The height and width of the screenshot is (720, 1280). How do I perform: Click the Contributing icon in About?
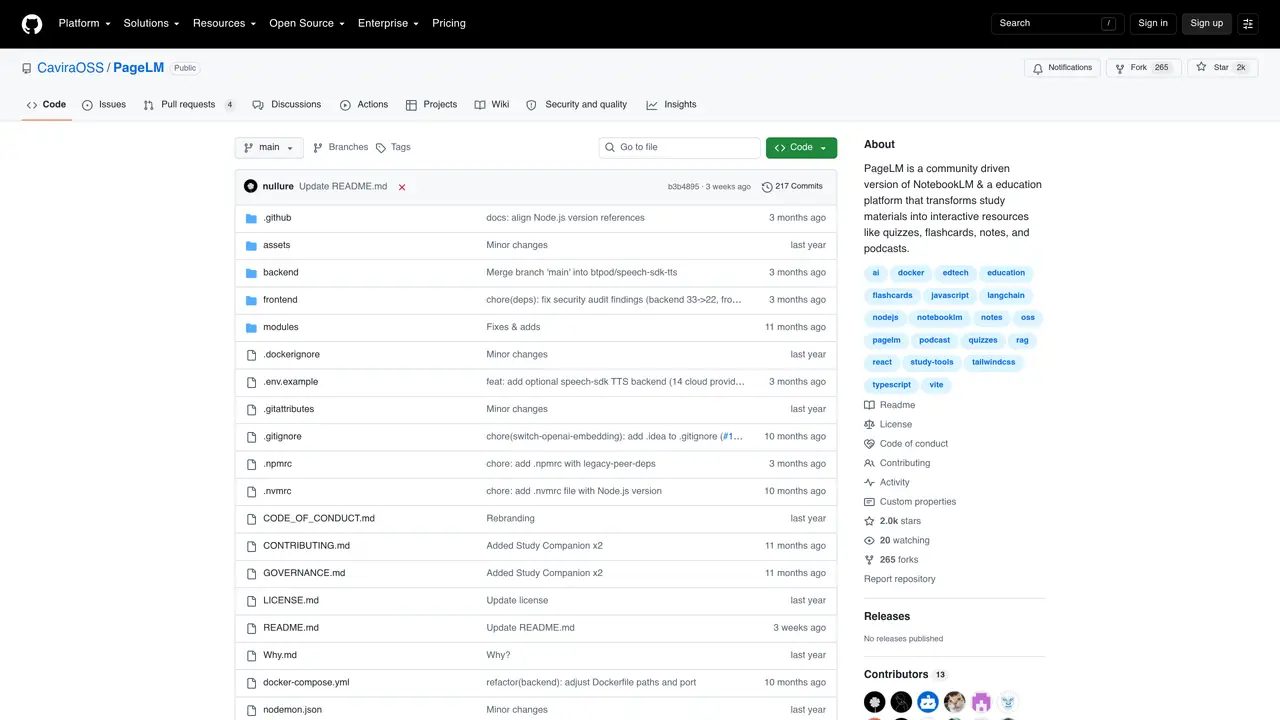[x=870, y=463]
